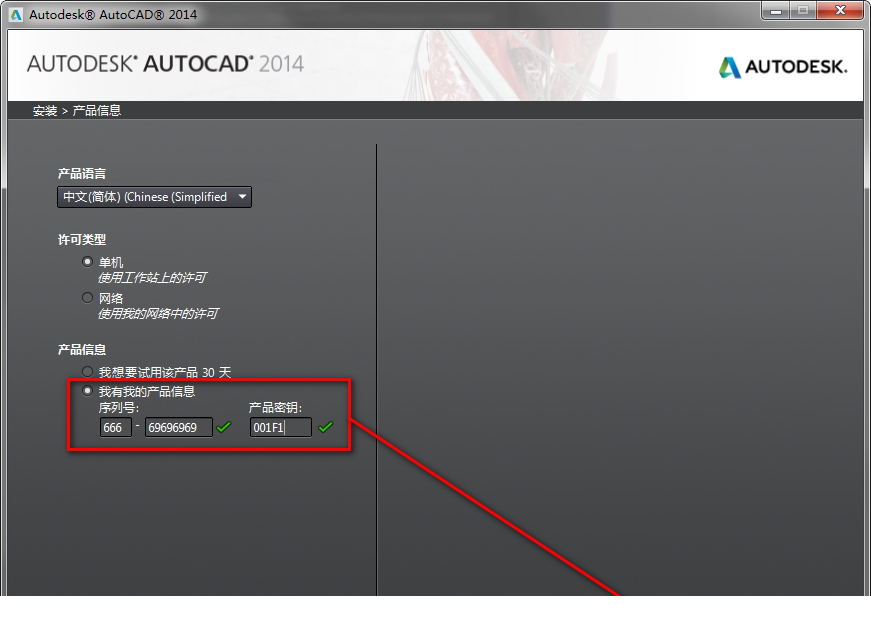Minimize the AutoCAD 2014 installer window
Viewport: 871px width, 619px height.
pyautogui.click(x=776, y=11)
